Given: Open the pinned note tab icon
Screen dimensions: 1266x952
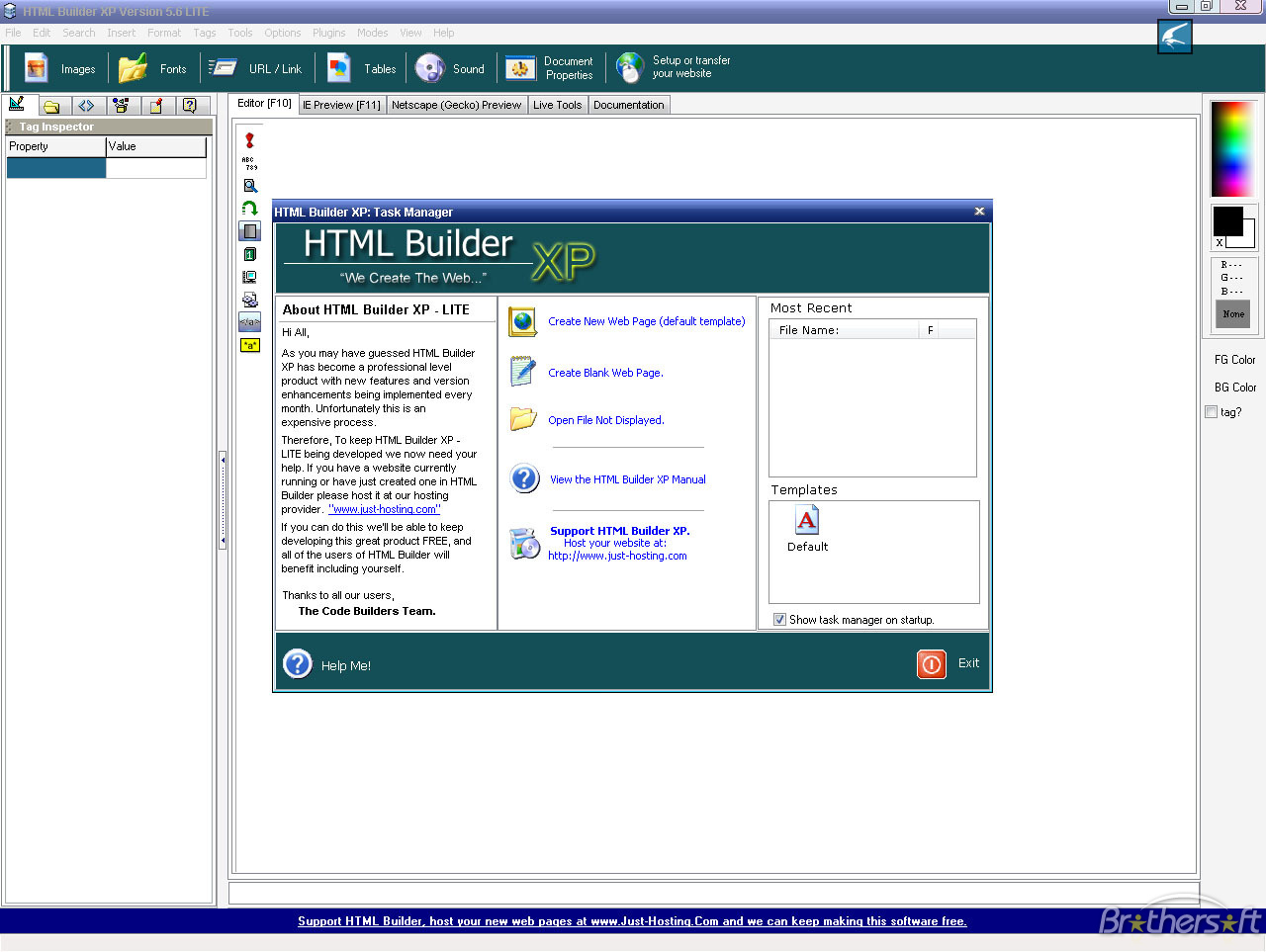Looking at the screenshot, I should (155, 105).
